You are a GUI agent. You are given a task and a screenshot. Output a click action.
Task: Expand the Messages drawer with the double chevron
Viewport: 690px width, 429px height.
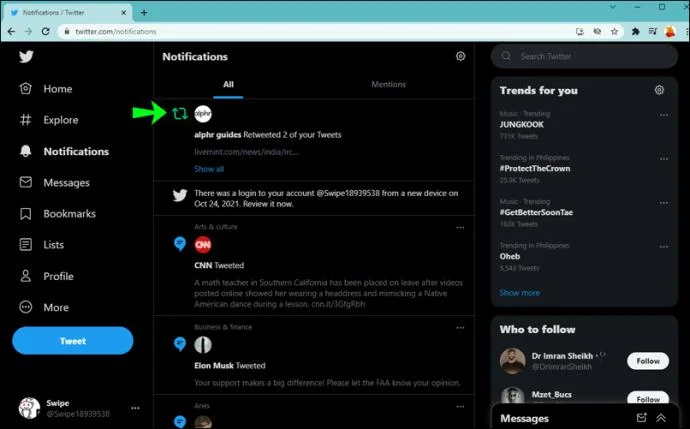(x=661, y=418)
